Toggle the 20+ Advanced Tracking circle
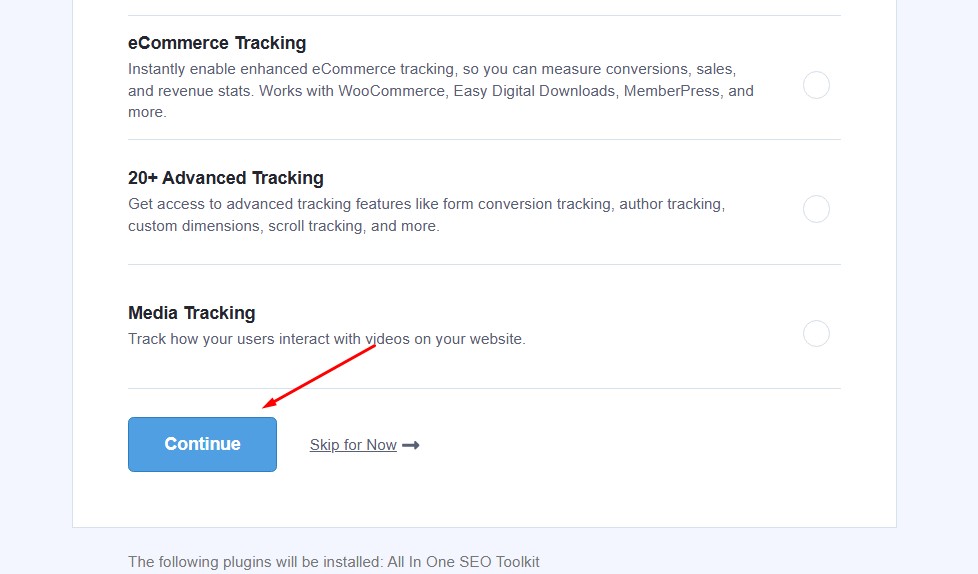Image resolution: width=978 pixels, height=574 pixels. [x=816, y=209]
